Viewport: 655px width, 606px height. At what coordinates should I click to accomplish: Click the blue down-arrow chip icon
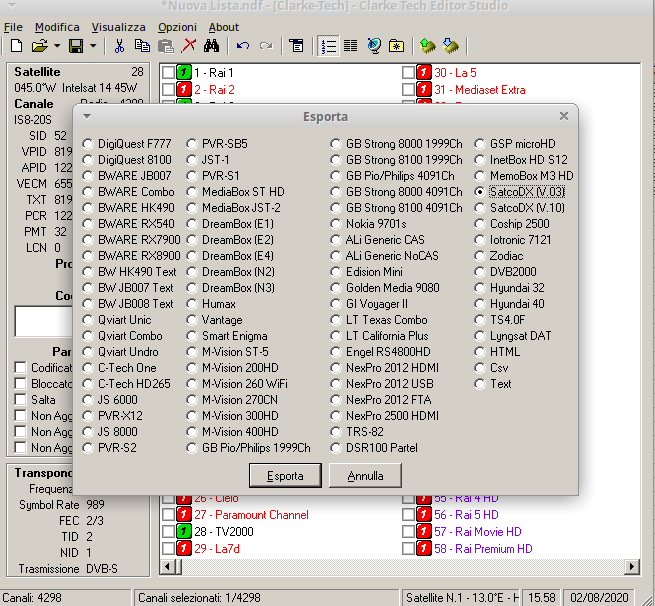coord(450,46)
